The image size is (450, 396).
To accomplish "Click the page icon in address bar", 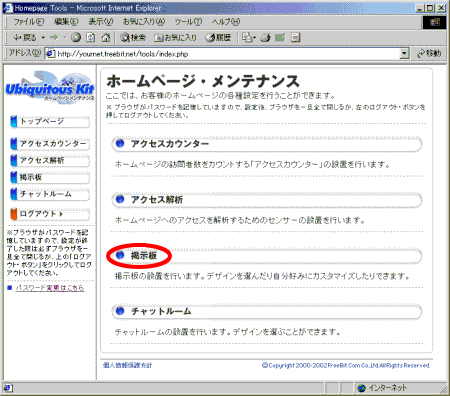I will (x=50, y=54).
